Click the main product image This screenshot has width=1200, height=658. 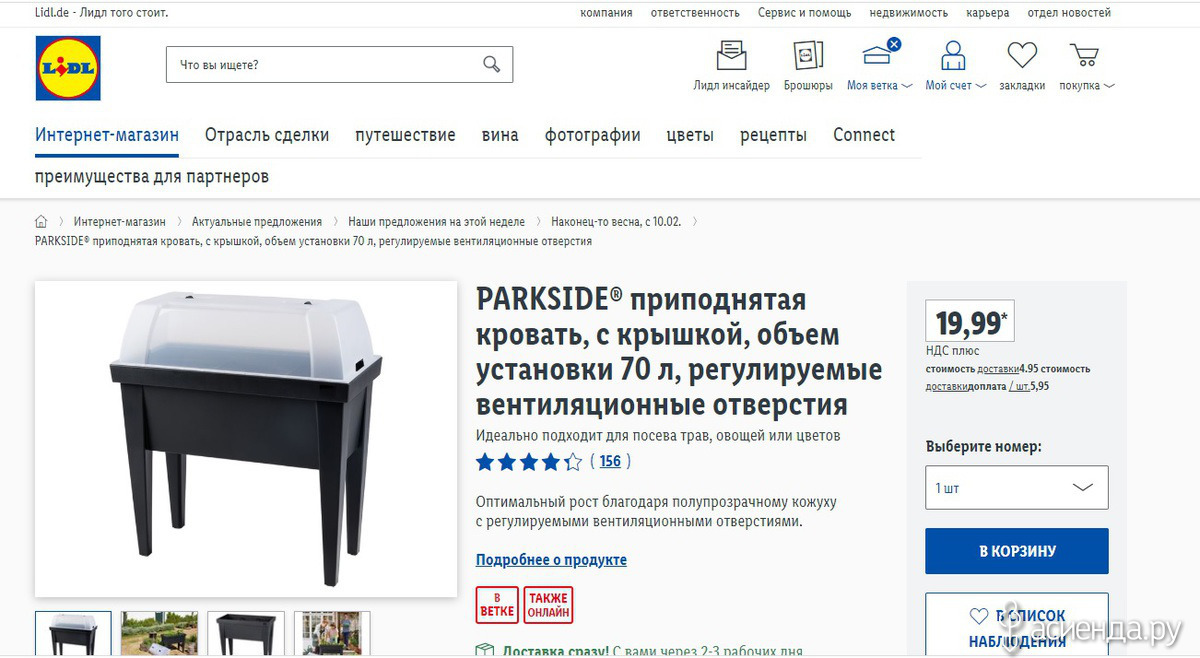(246, 439)
